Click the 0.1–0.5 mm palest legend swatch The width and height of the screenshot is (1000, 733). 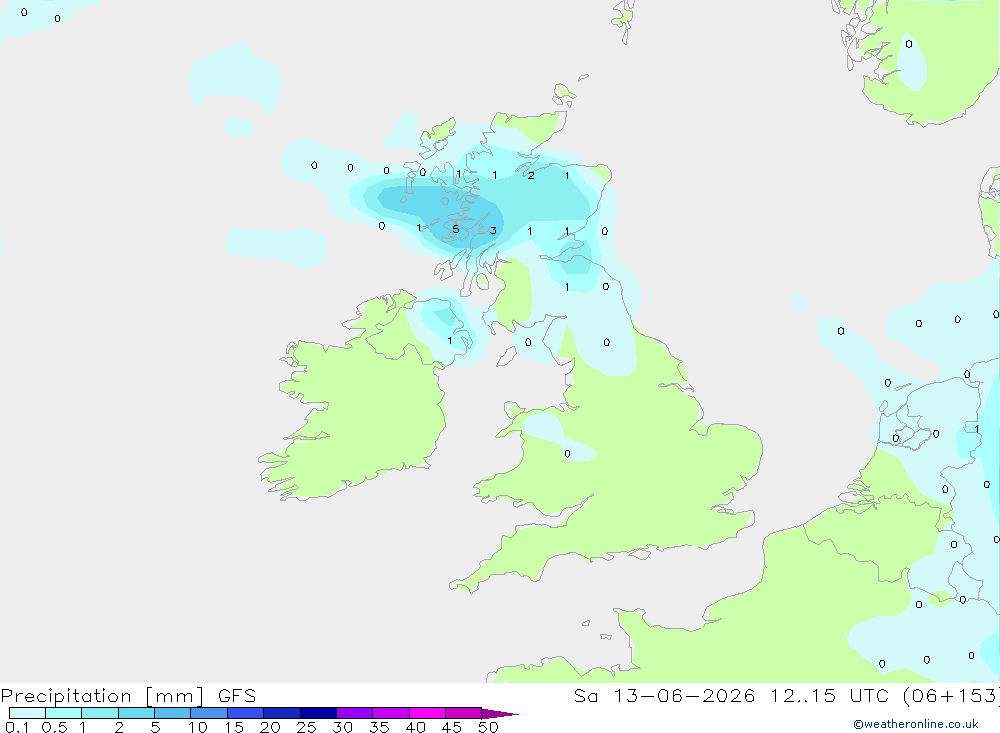pyautogui.click(x=27, y=713)
